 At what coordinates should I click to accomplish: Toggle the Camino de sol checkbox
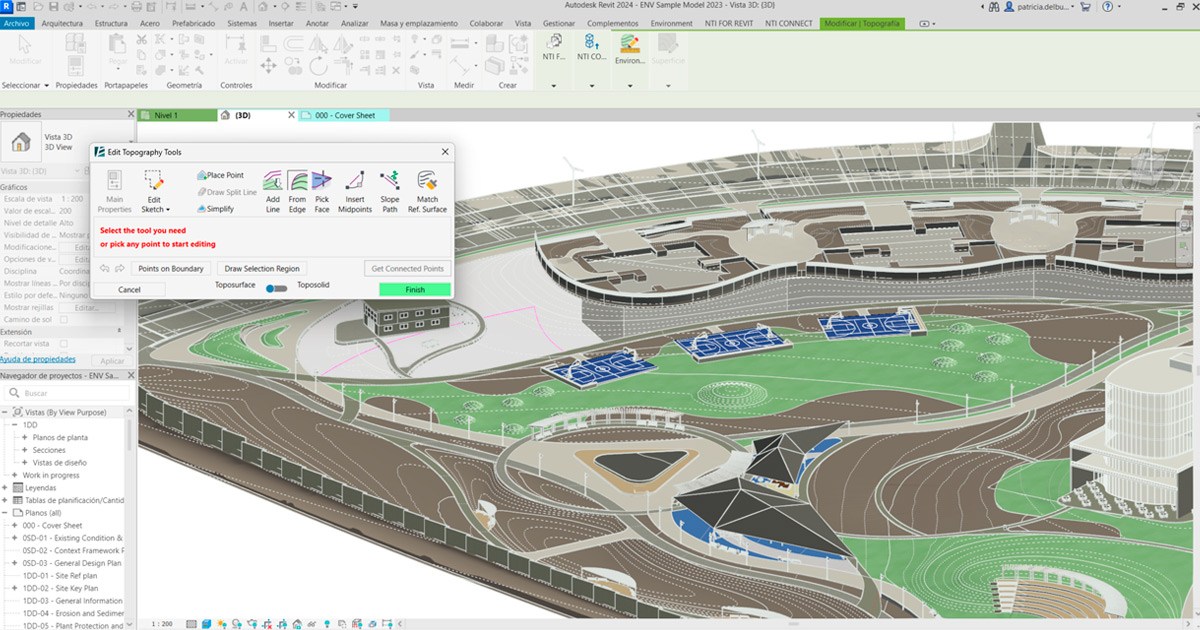click(64, 319)
